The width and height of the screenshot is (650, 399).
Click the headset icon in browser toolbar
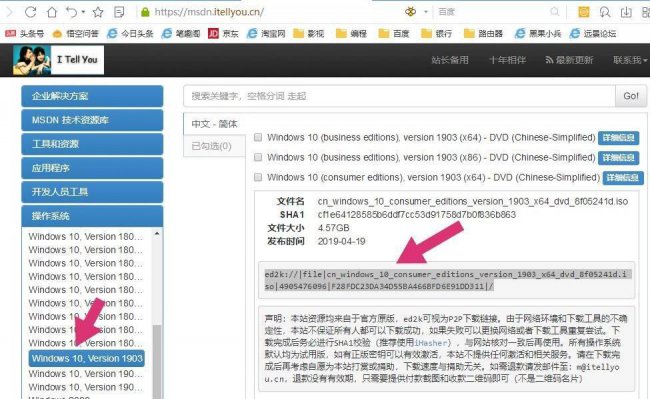click(x=605, y=12)
